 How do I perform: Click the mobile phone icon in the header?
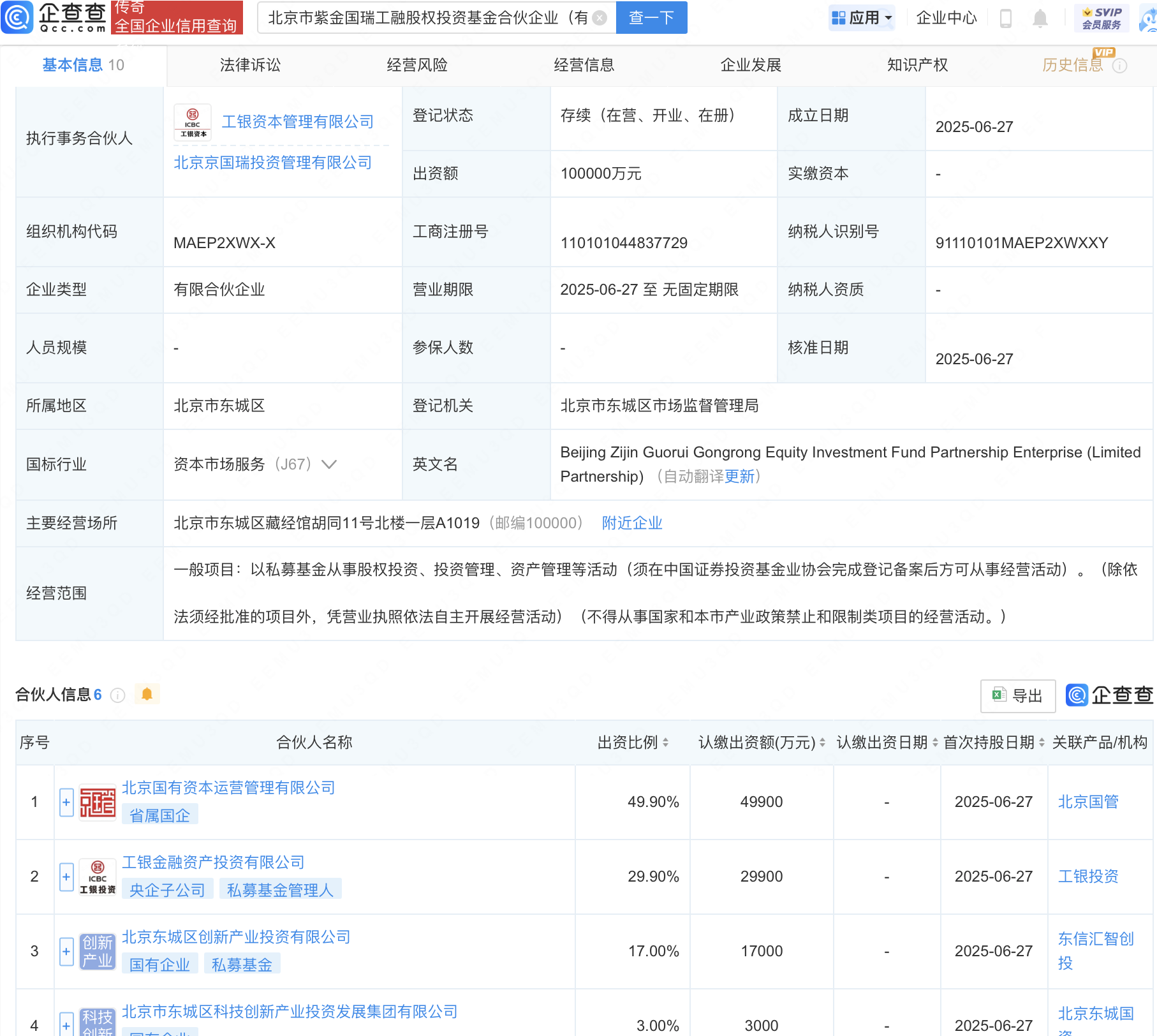pyautogui.click(x=1006, y=18)
